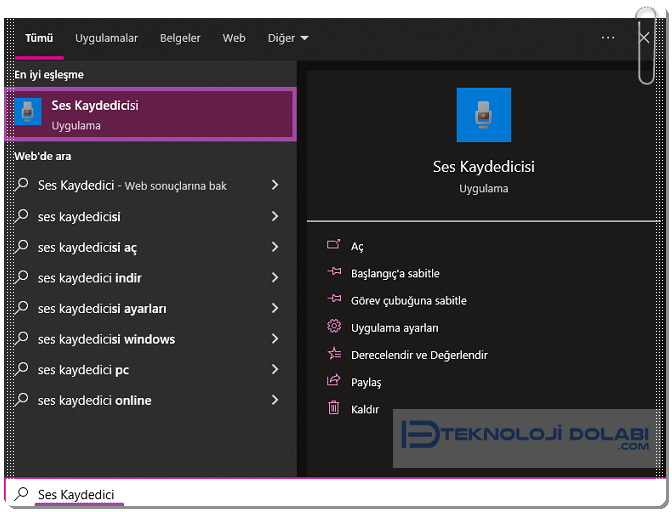Click Aç to open the app
The height and width of the screenshot is (512, 672).
[x=357, y=246]
